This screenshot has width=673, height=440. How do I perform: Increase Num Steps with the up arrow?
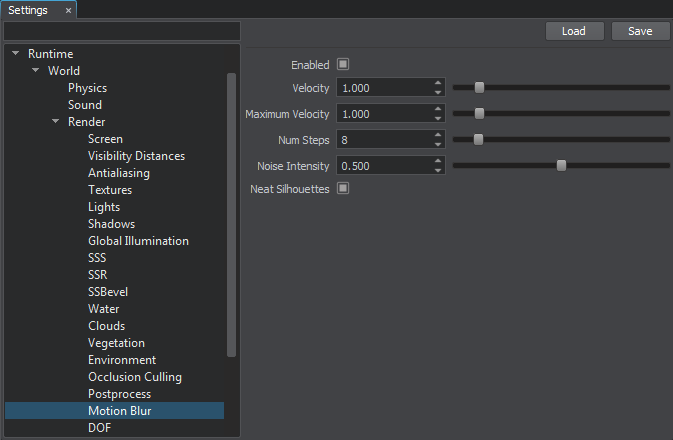(x=438, y=135)
